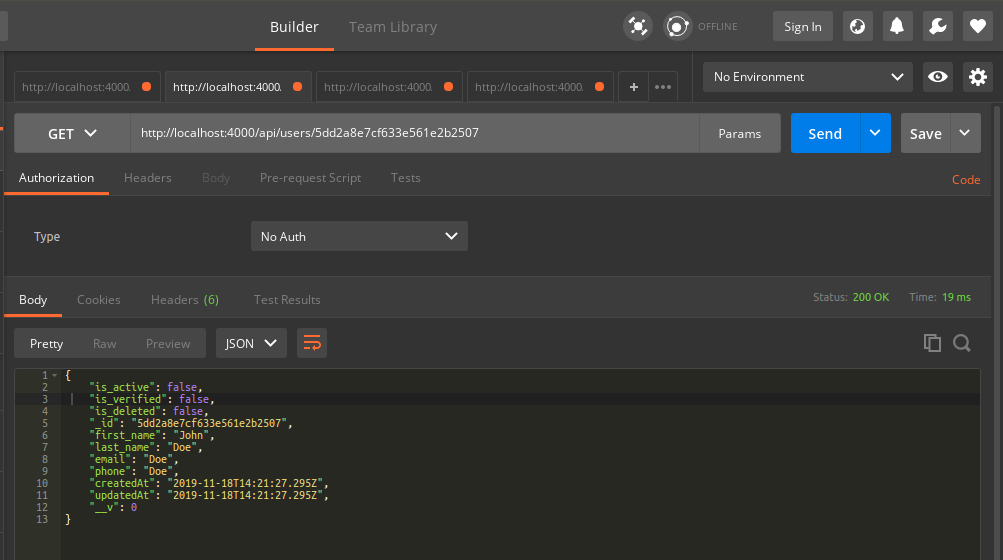Toggle line wrap in response body

pyautogui.click(x=312, y=343)
